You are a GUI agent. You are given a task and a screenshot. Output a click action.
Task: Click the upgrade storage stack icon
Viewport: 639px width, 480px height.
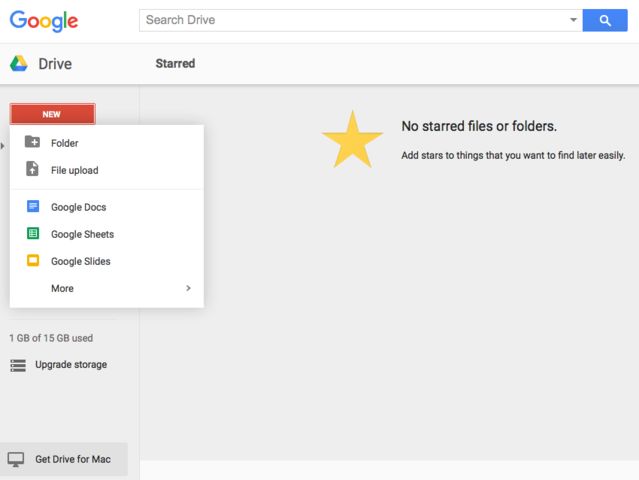point(18,365)
